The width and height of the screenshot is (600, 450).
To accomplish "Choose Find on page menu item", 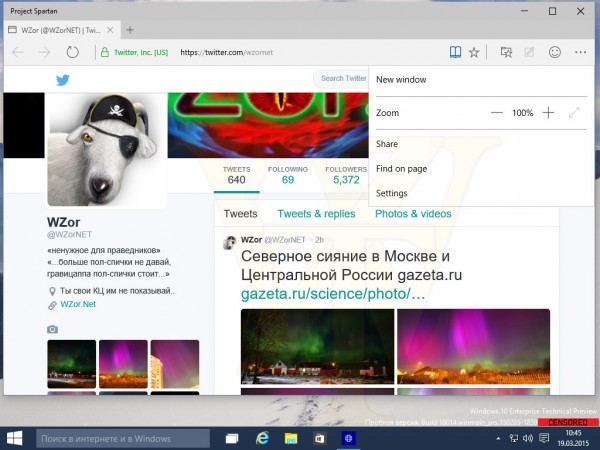I will click(x=401, y=169).
